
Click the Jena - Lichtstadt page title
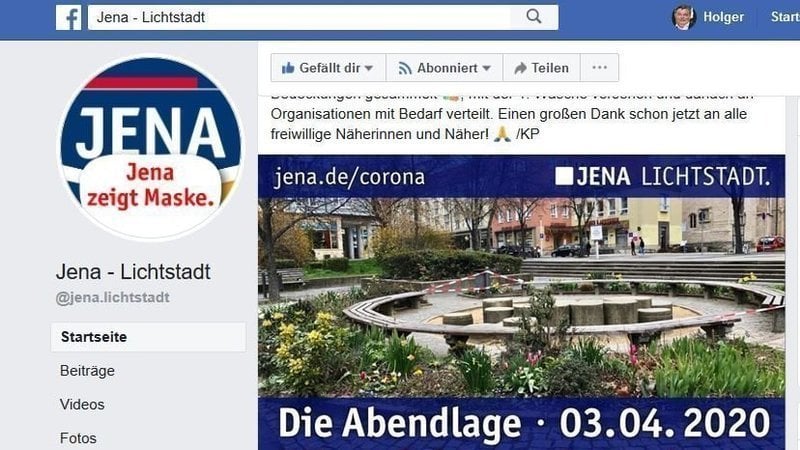coord(133,272)
